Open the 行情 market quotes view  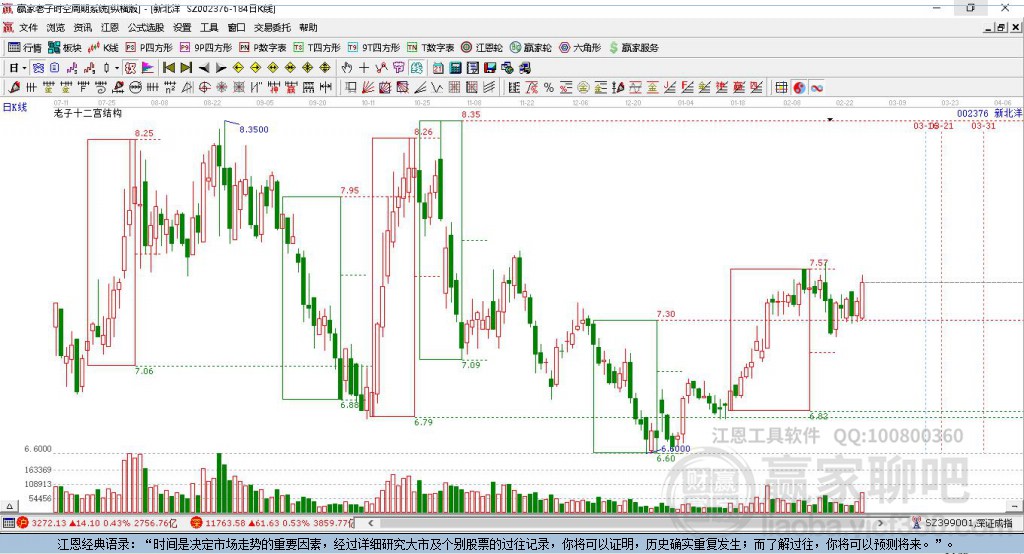tap(25, 48)
